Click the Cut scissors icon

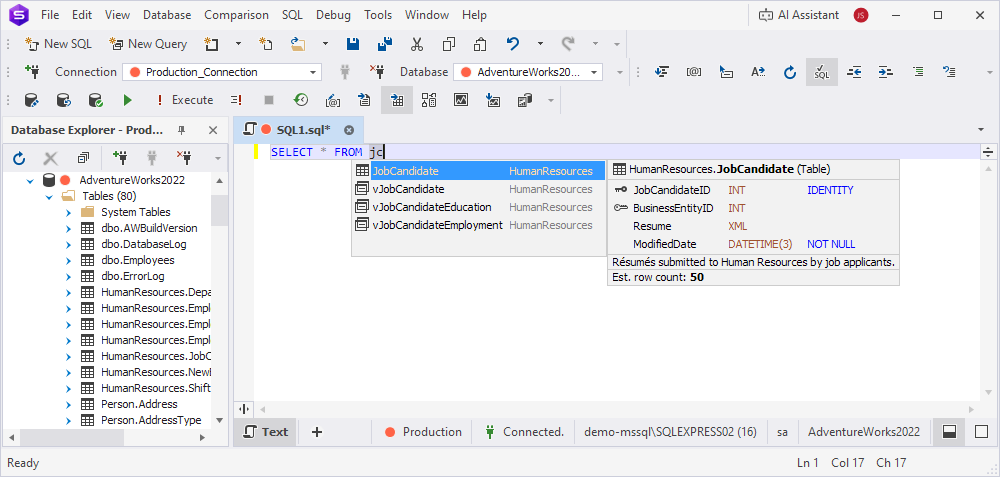[417, 44]
